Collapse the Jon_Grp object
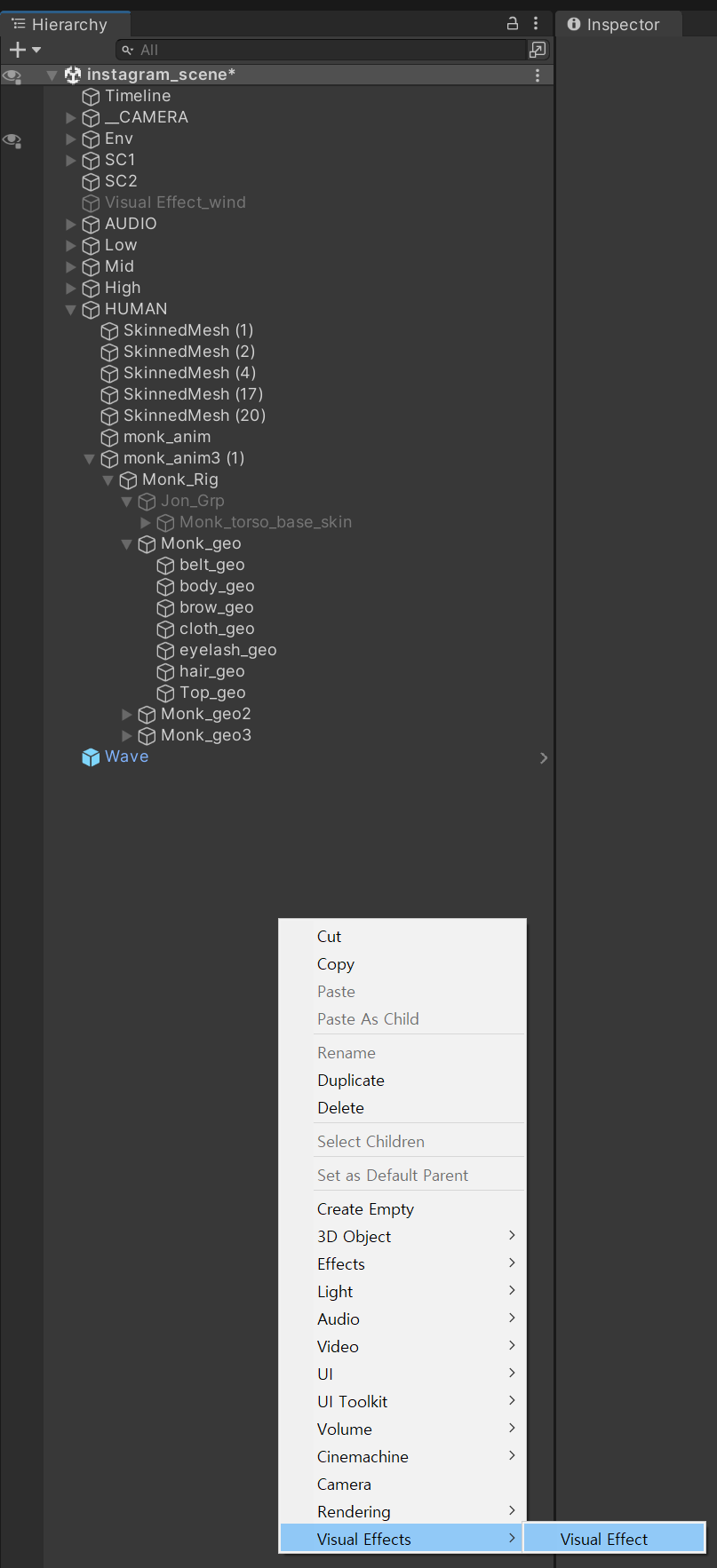Viewport: 717px width, 1568px height. [x=127, y=502]
